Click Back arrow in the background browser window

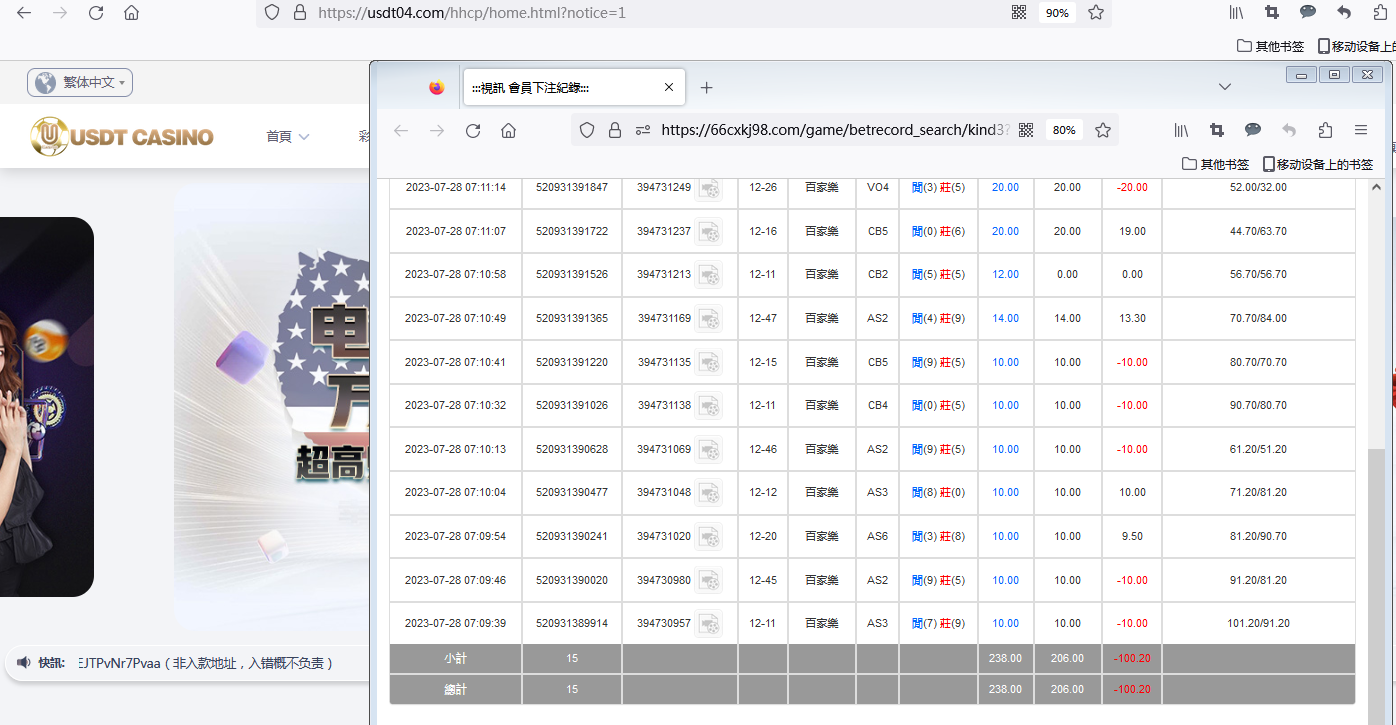point(24,13)
